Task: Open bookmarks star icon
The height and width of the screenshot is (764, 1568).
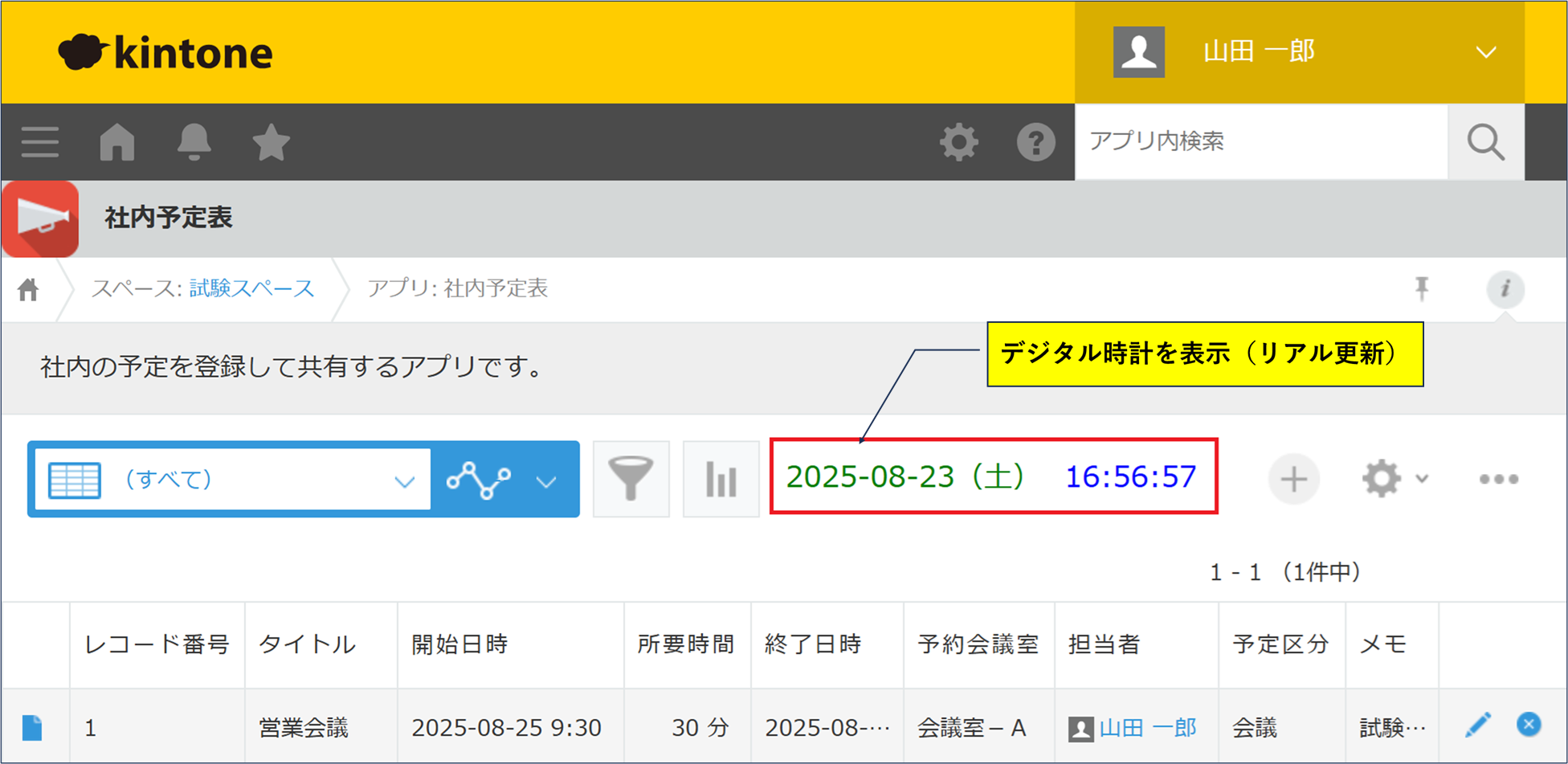Action: point(271,142)
